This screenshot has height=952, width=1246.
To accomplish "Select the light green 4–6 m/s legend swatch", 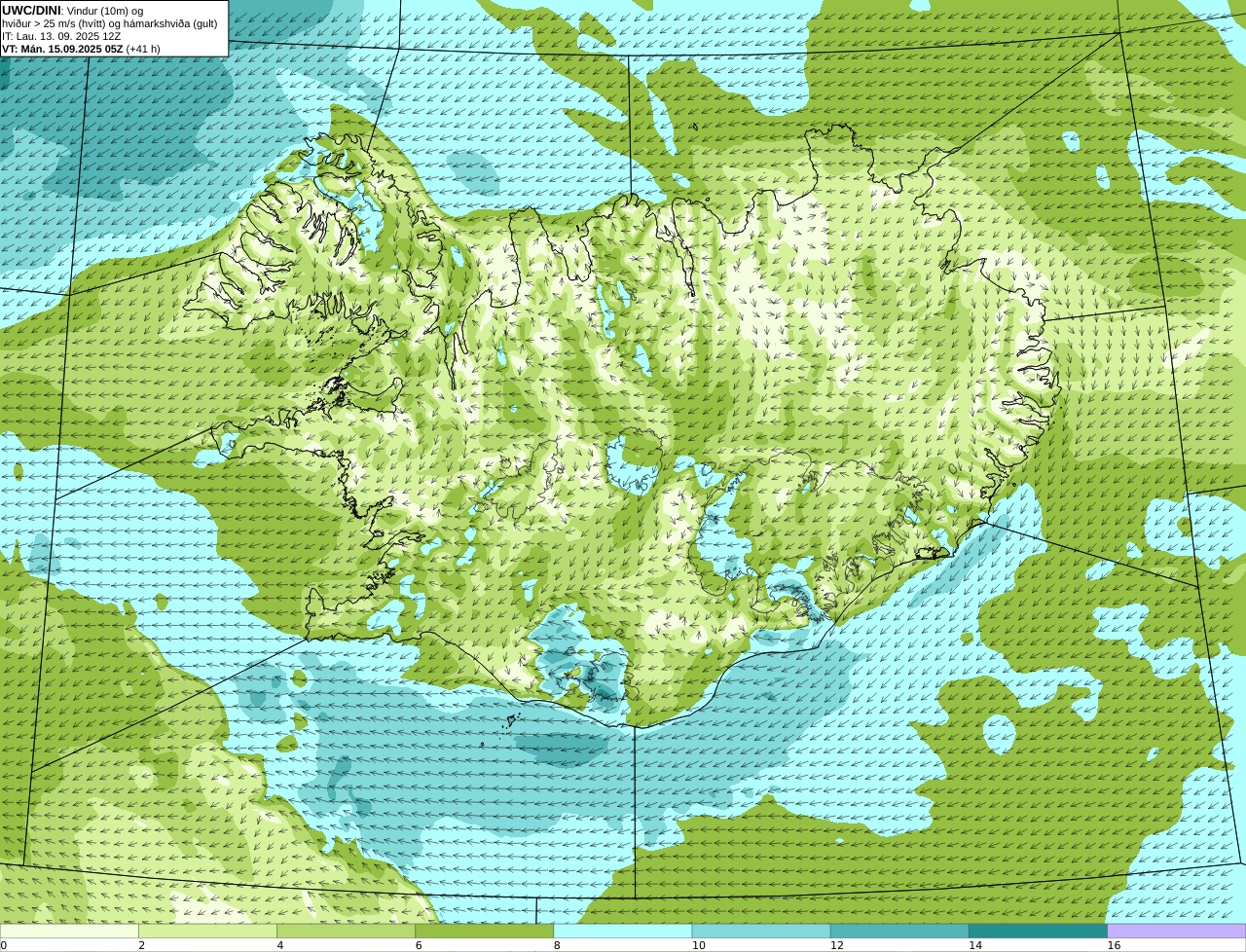I will [x=347, y=931].
